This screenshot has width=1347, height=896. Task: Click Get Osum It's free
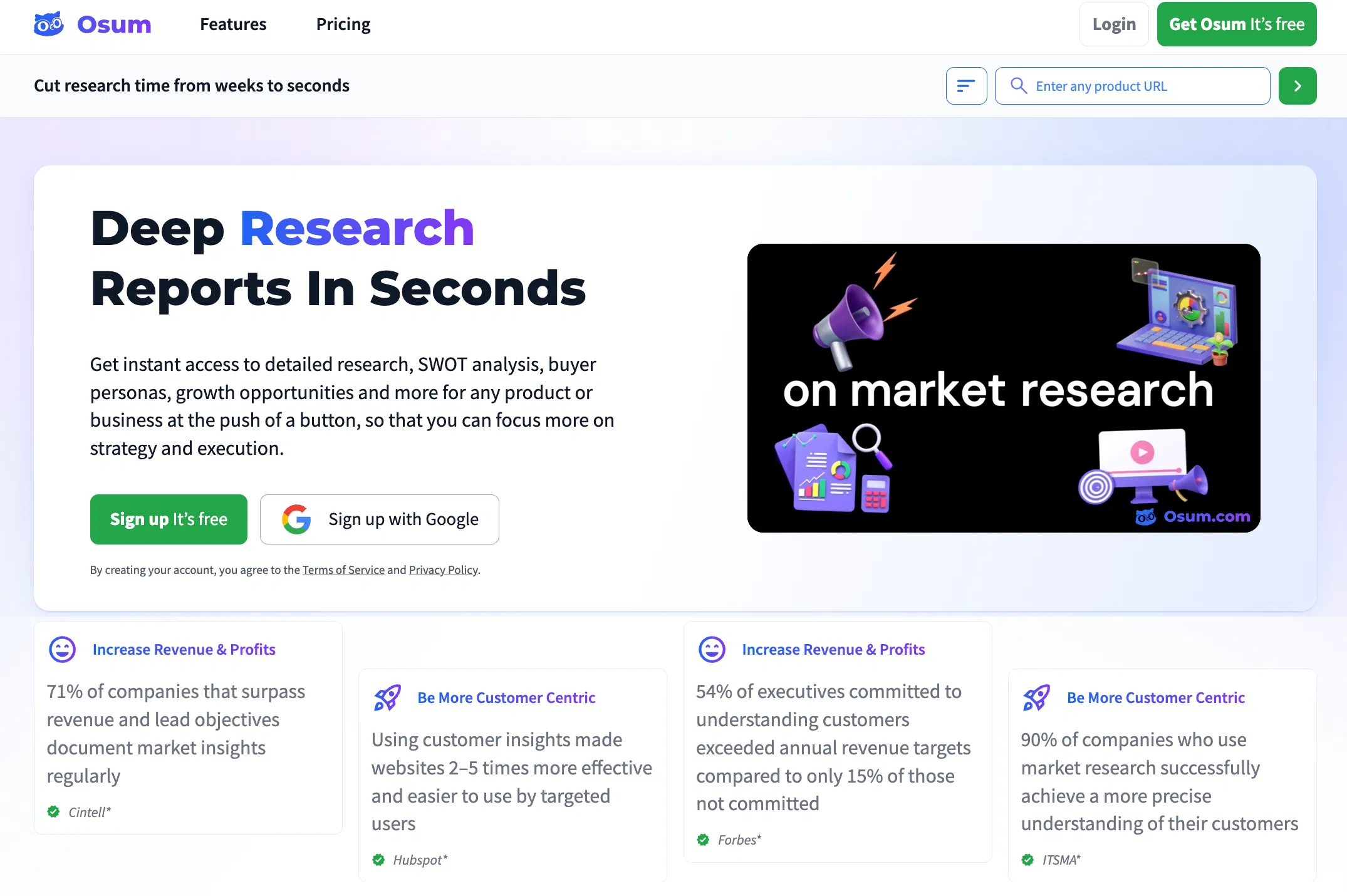[x=1236, y=24]
